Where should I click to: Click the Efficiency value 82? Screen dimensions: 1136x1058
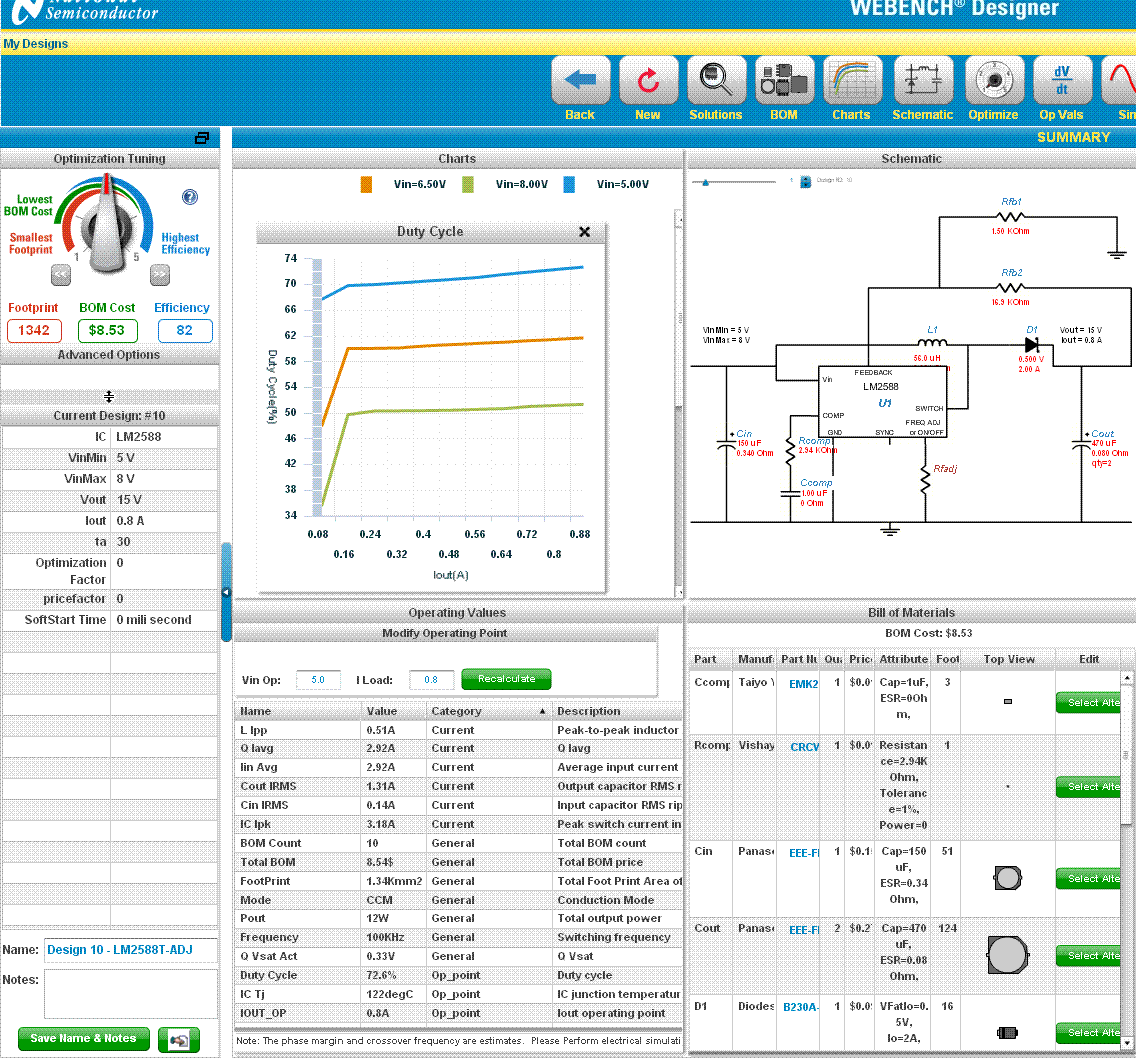[185, 330]
